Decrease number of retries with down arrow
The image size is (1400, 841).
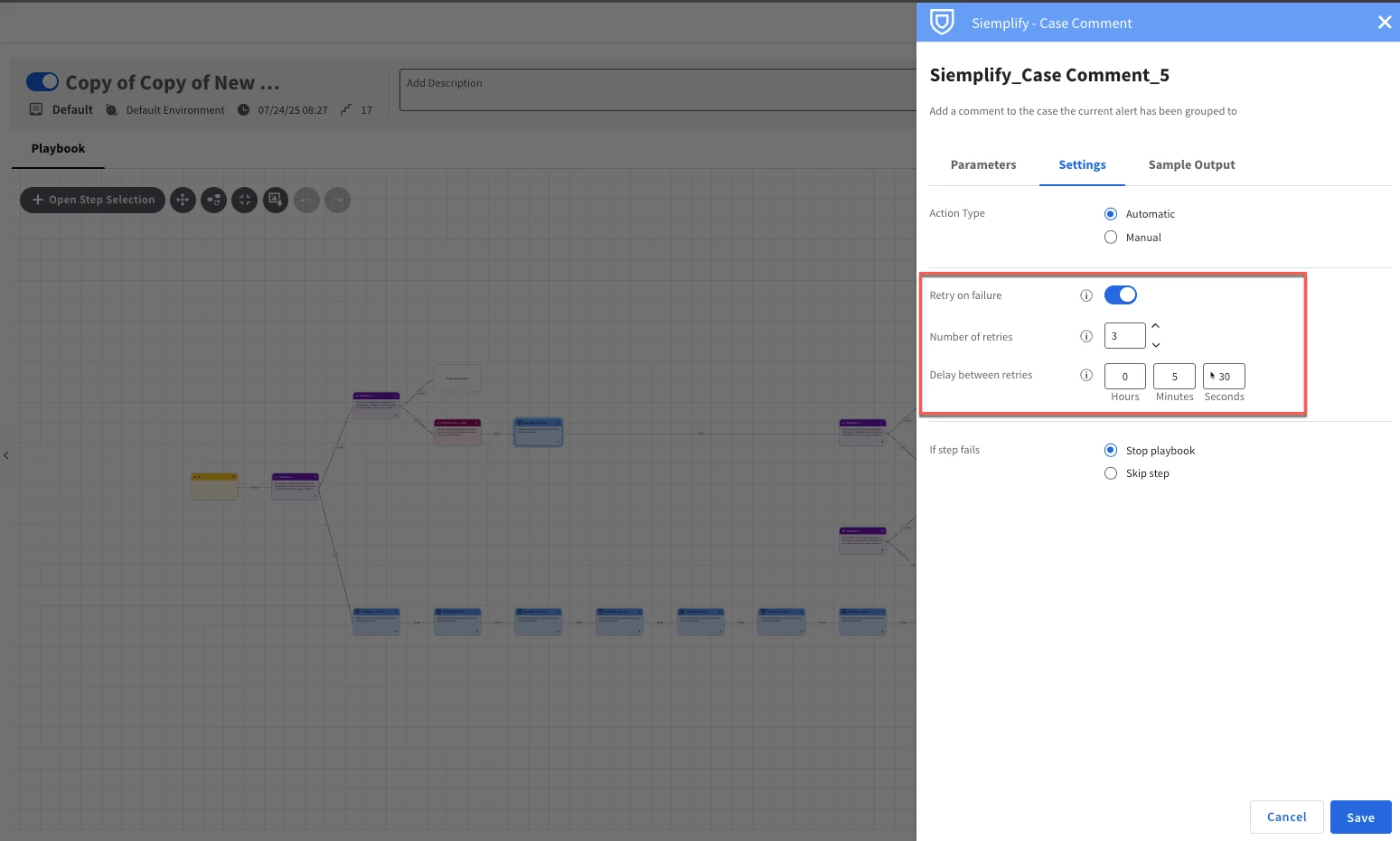(x=1155, y=345)
